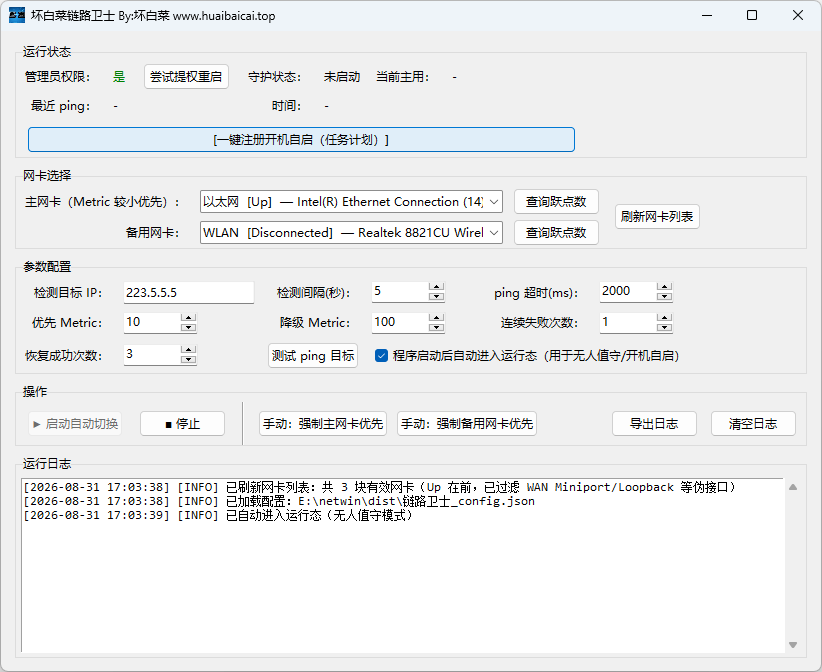Open the 主网卡 adapter dropdown

[x=351, y=202]
